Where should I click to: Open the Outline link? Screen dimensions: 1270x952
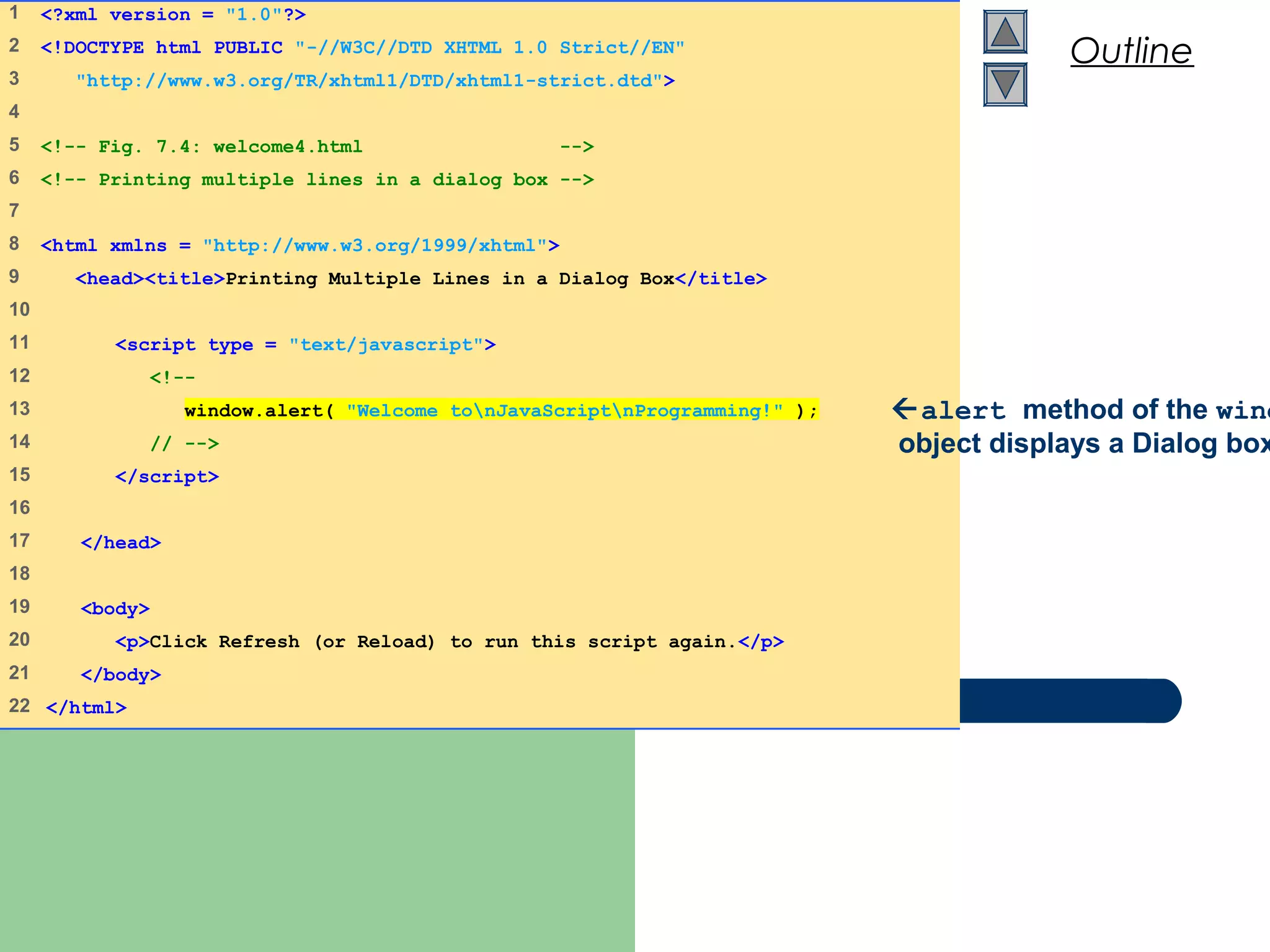[x=1132, y=51]
